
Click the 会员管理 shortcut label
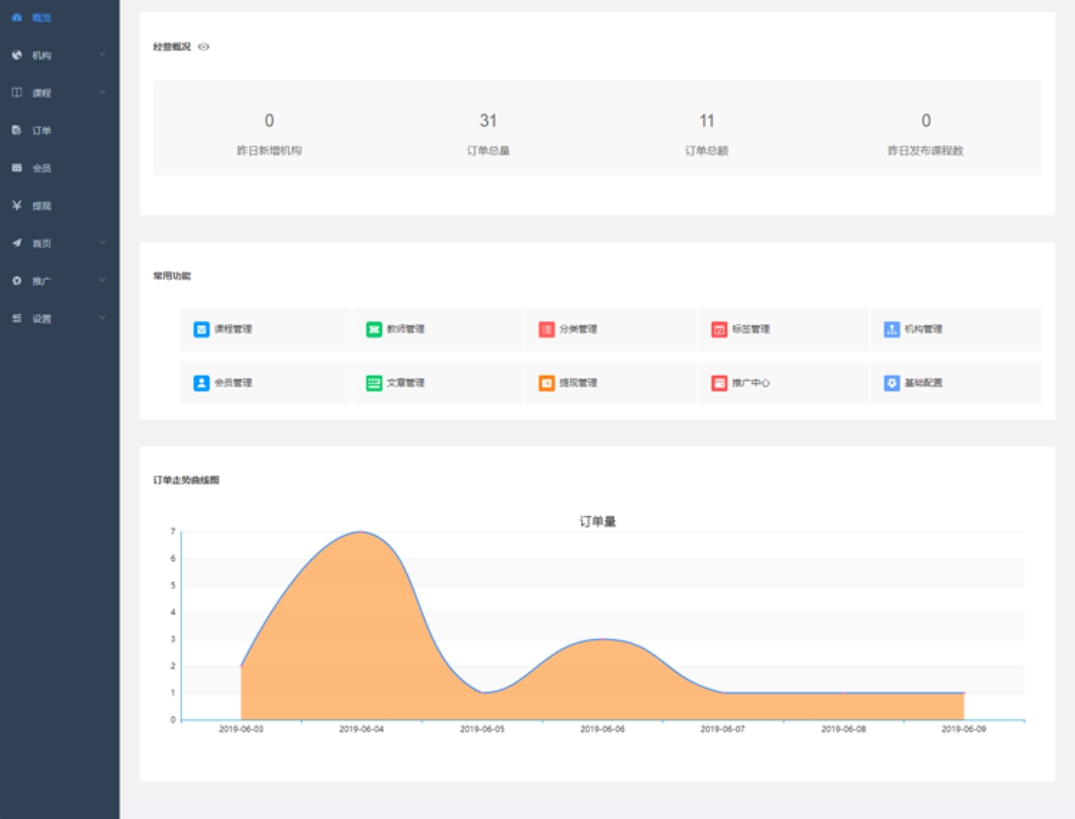click(x=233, y=383)
